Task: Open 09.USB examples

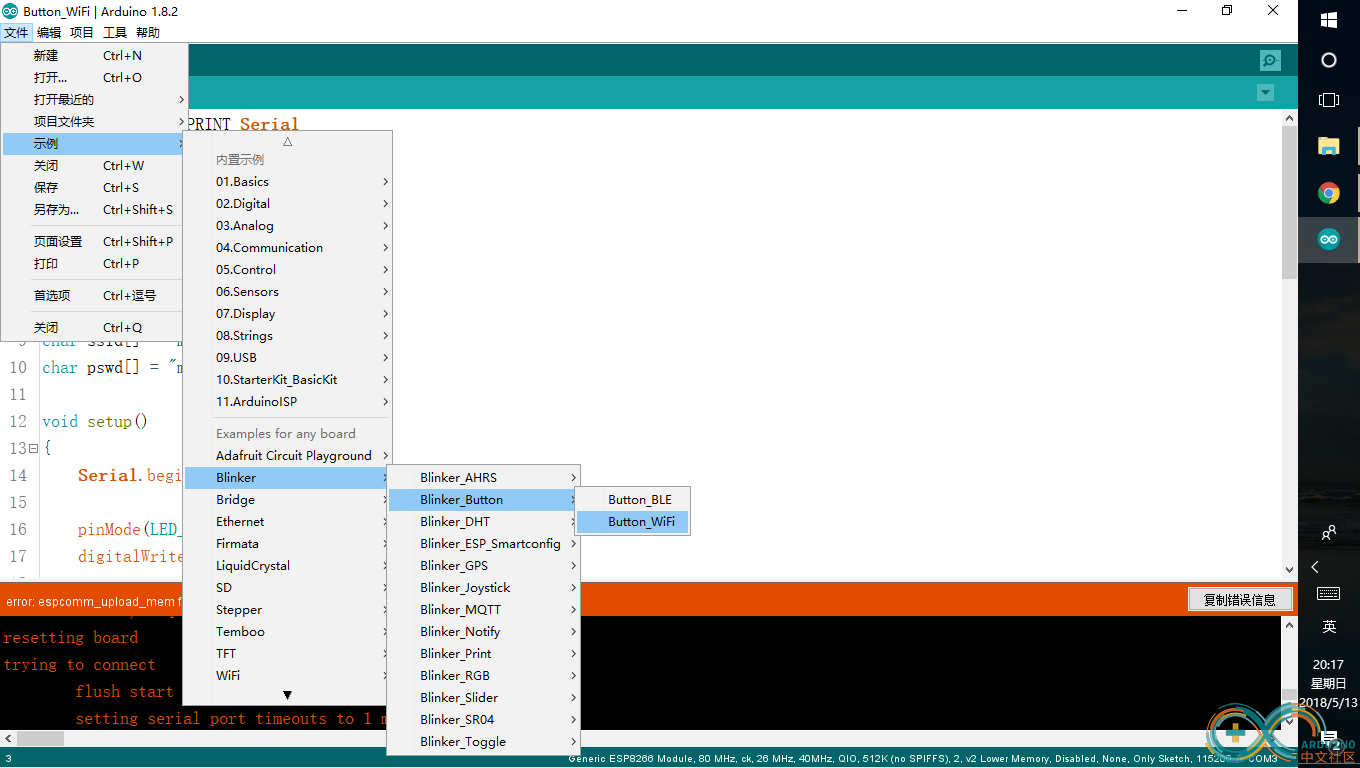Action: point(287,358)
